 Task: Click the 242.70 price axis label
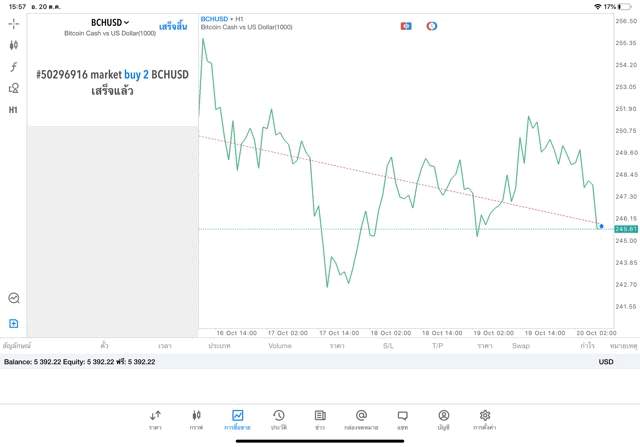click(626, 285)
